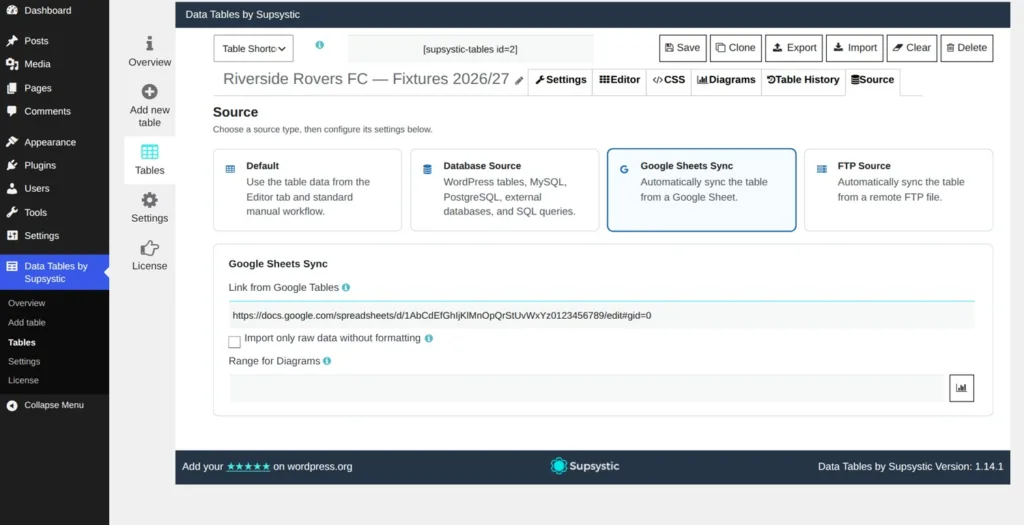This screenshot has height=525, width=1024.
Task: Open the Tables grid icon
Action: 150,152
